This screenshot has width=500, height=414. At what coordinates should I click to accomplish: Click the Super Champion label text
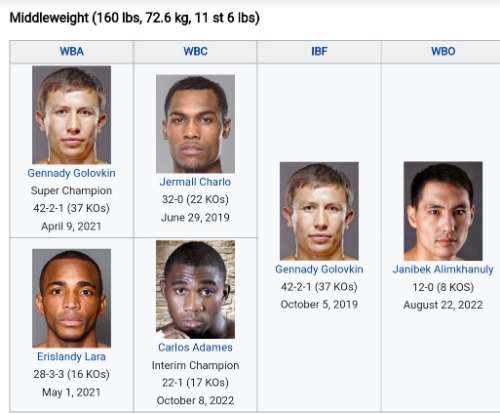click(71, 191)
